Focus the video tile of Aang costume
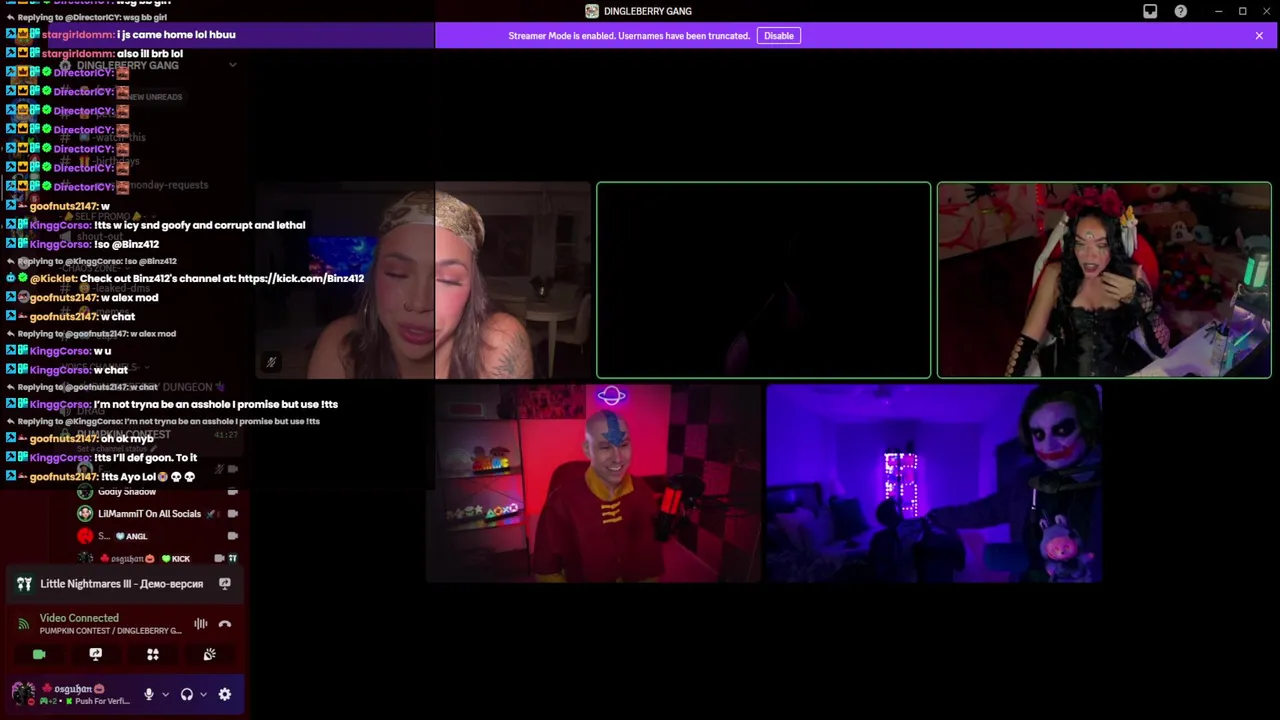The height and width of the screenshot is (720, 1280). (594, 483)
